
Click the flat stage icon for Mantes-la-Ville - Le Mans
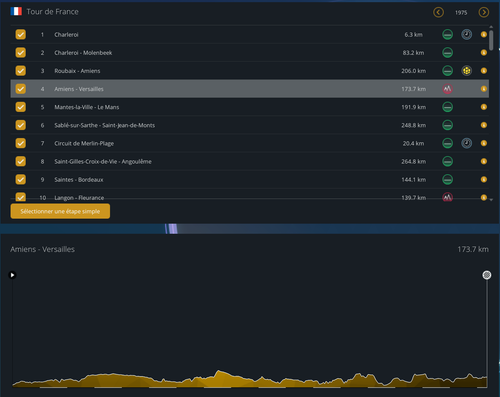[447, 107]
